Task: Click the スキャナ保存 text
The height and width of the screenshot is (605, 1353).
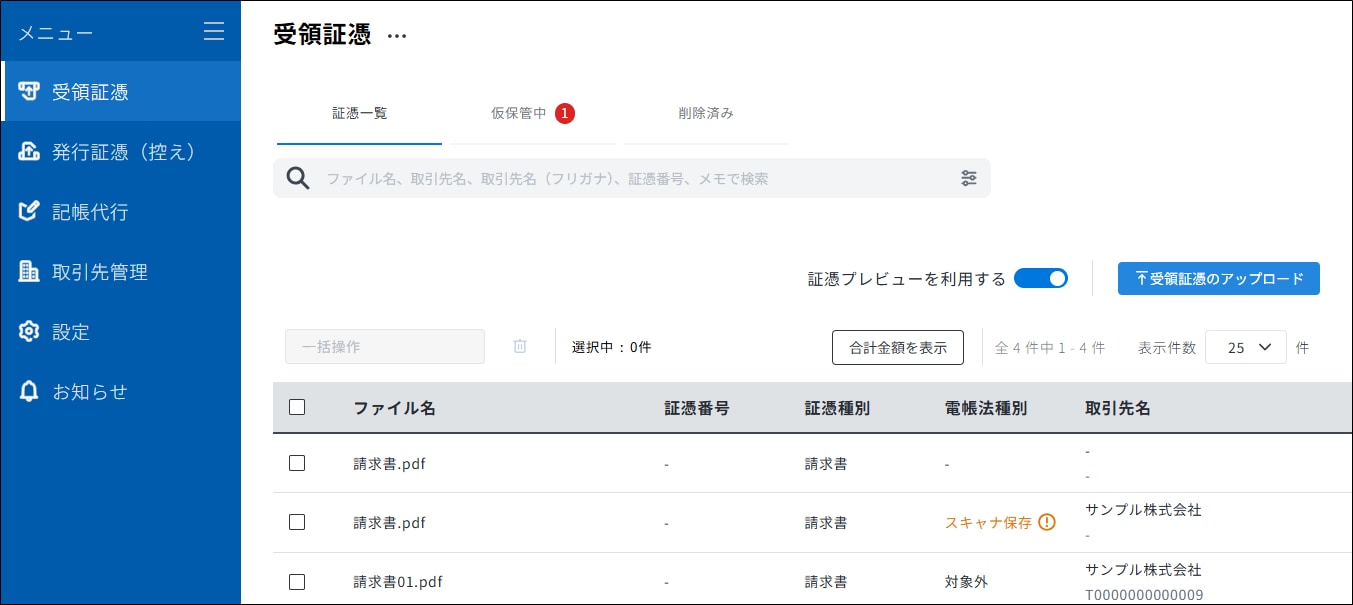Action: tap(988, 522)
